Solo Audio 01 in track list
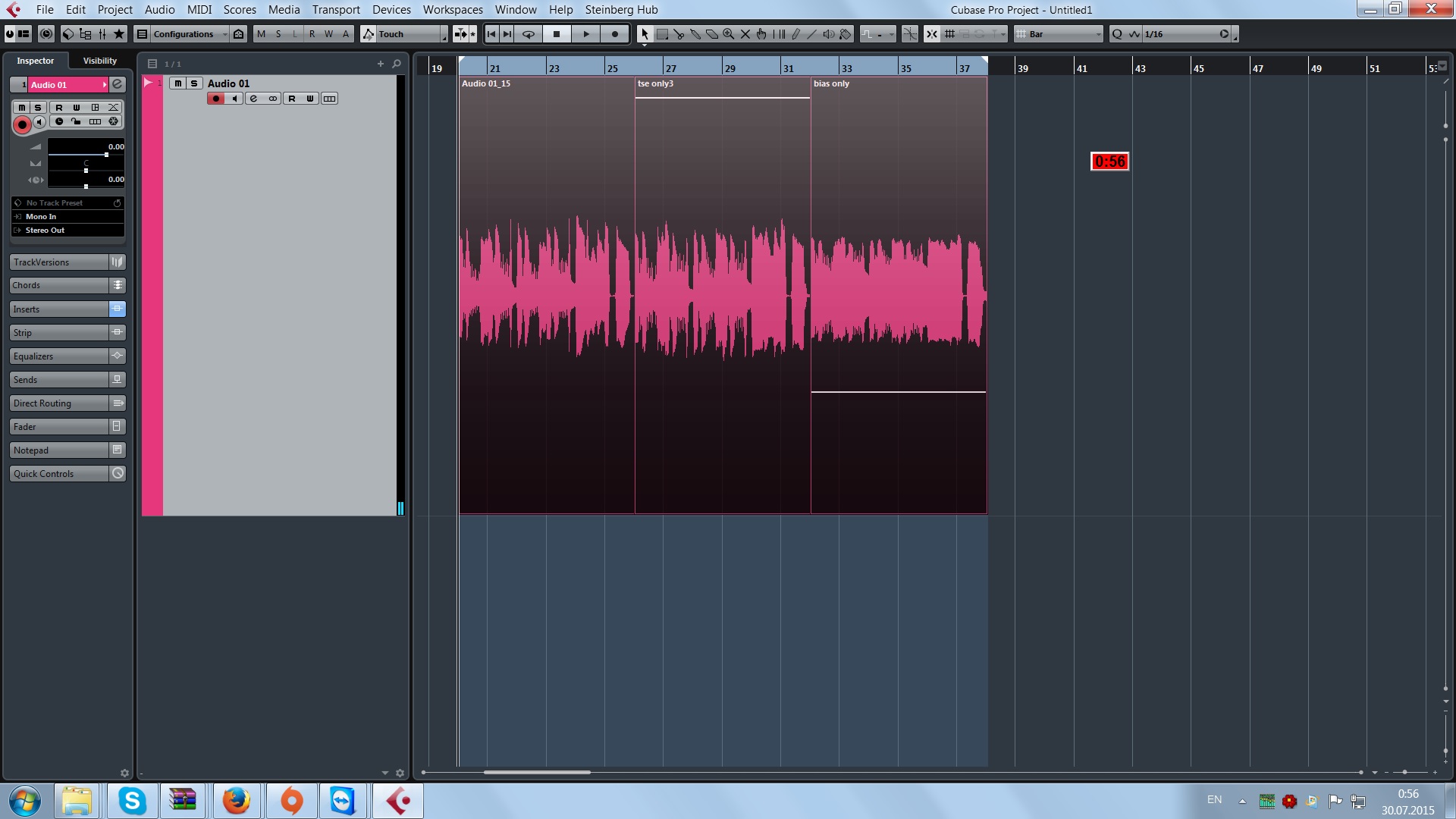 click(x=193, y=83)
